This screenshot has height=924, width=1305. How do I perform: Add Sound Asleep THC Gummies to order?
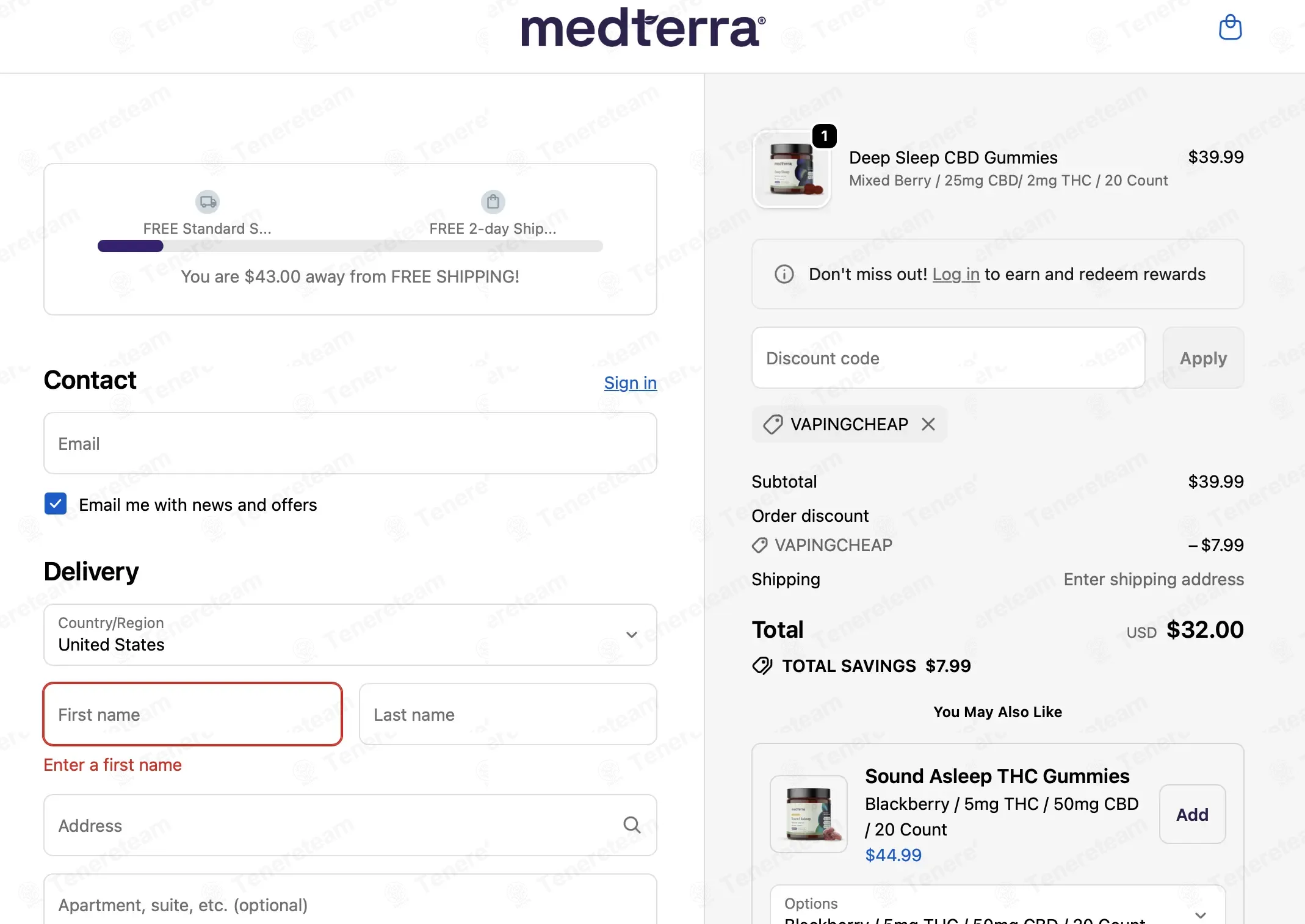pos(1193,814)
